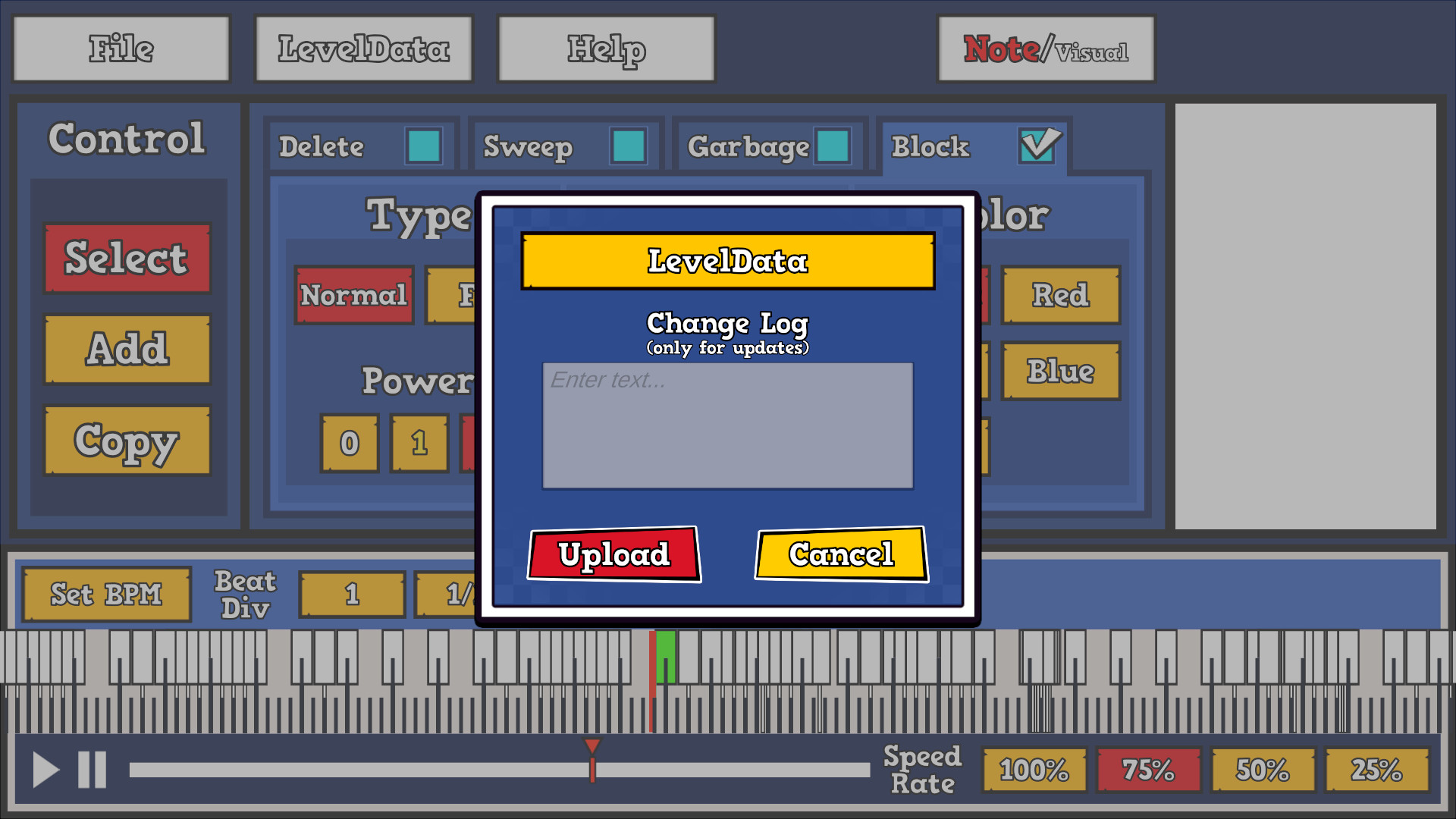Enable the Delete checkbox

pyautogui.click(x=425, y=146)
